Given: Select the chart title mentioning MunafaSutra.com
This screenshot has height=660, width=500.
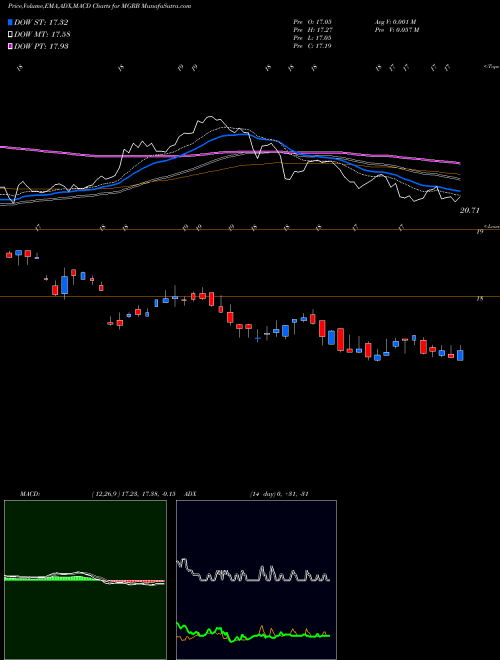Looking at the screenshot, I should (99, 6).
